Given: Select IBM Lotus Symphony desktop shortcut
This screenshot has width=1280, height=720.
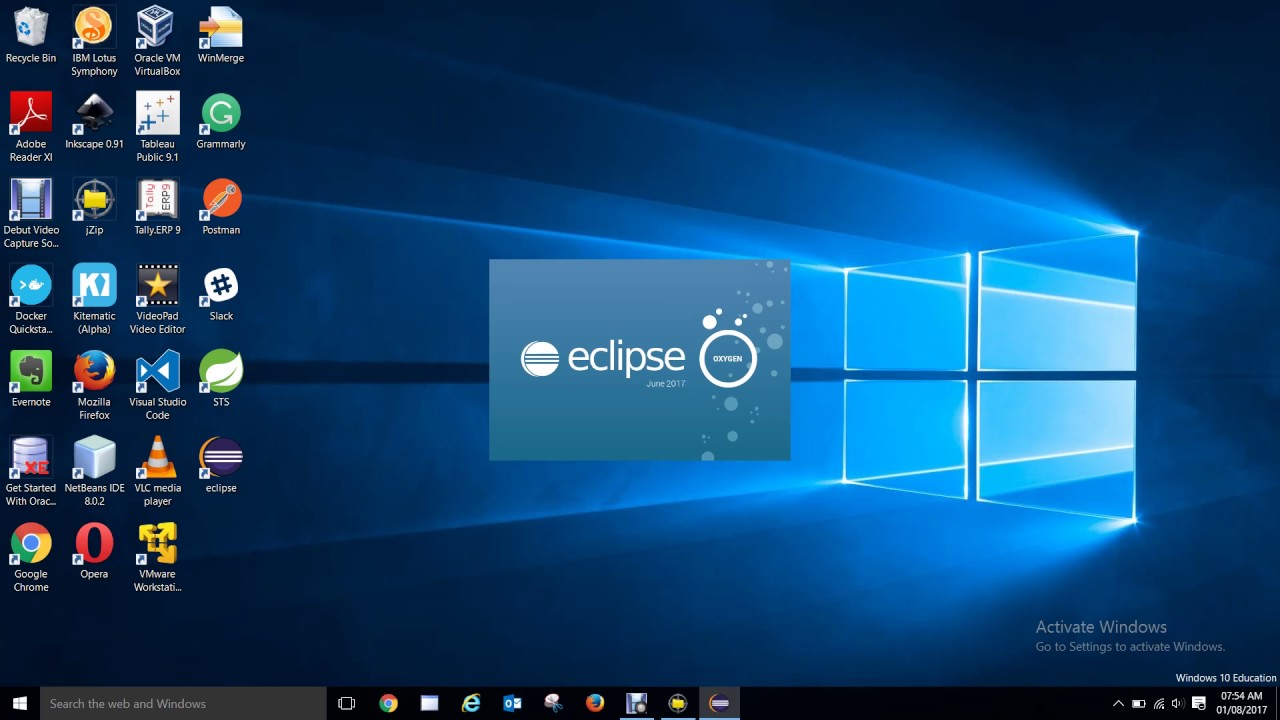Looking at the screenshot, I should point(94,42).
